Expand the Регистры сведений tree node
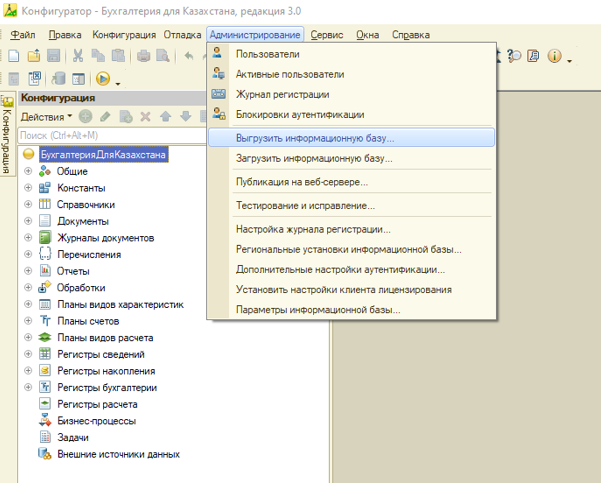This screenshot has height=484, width=601. 28,354
